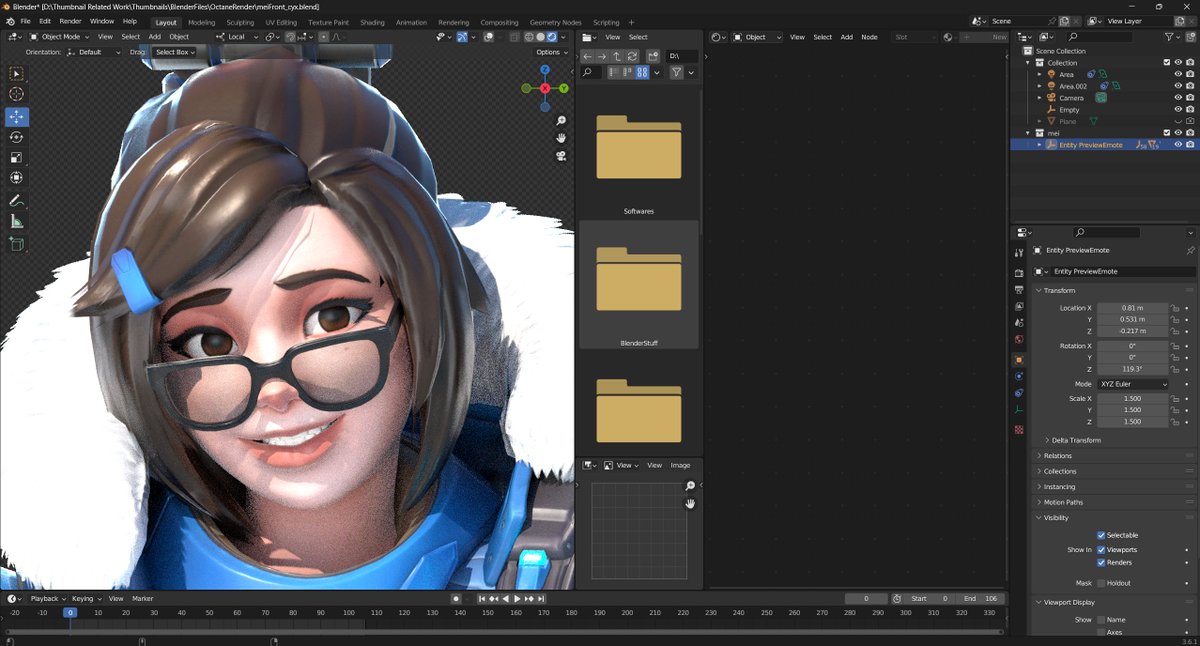Screen dimensions: 1200x646
Task: Open the rotation Mode XYZ Euler dropdown
Action: click(x=1132, y=384)
